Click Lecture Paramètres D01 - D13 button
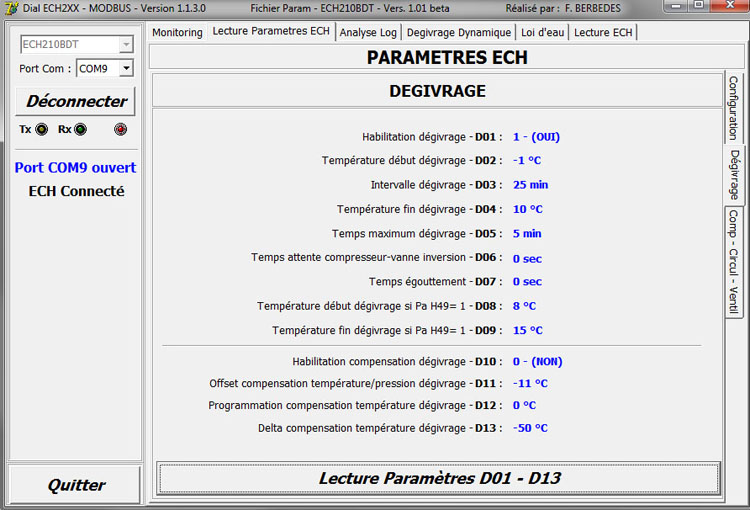 tap(439, 478)
